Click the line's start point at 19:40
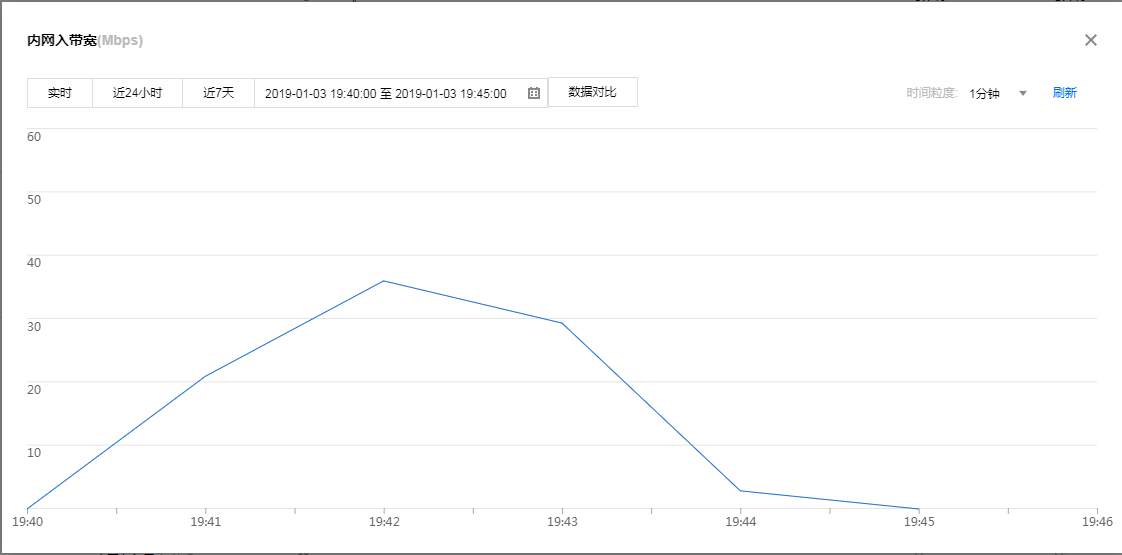This screenshot has width=1122, height=555. point(27,509)
